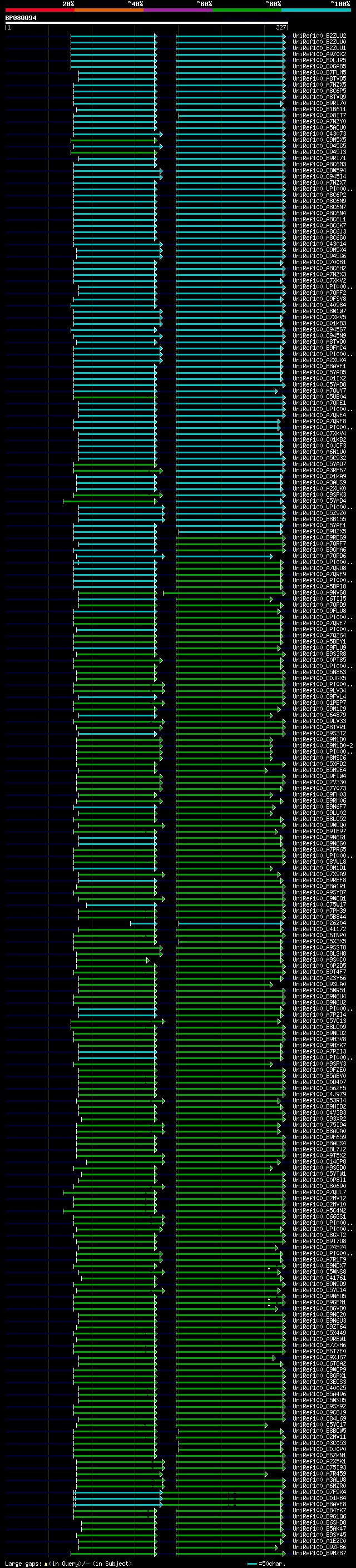Select label UniRef100_A9RBW1
The image size is (356, 1568).
pyautogui.click(x=319, y=1339)
